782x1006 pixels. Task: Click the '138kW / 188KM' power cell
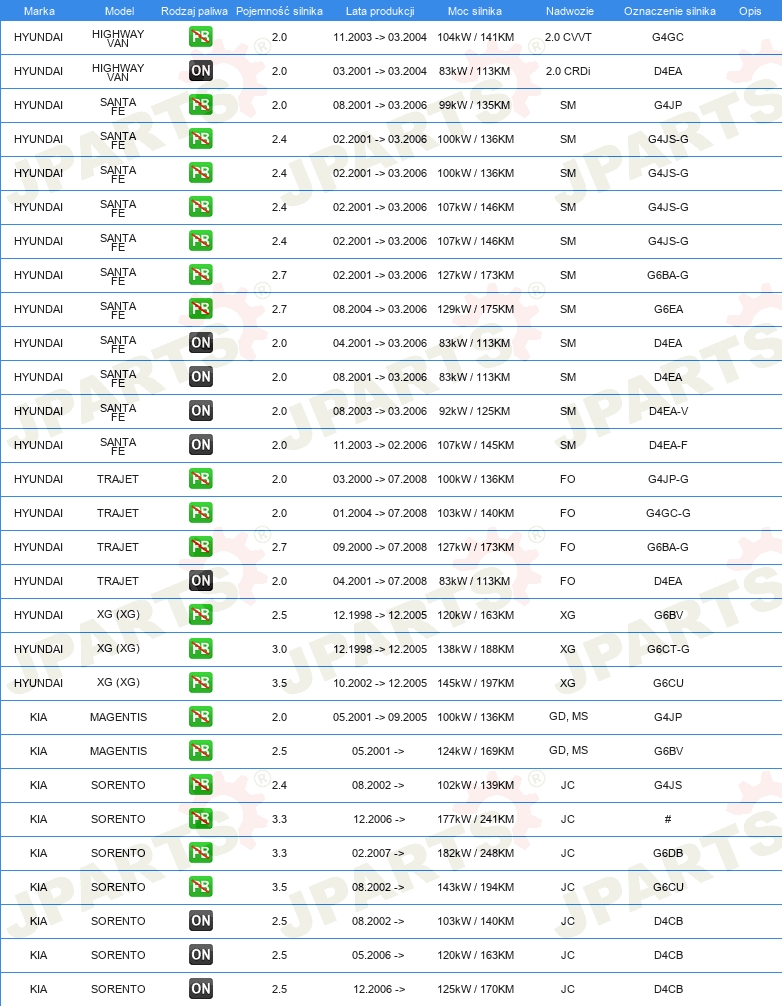475,649
